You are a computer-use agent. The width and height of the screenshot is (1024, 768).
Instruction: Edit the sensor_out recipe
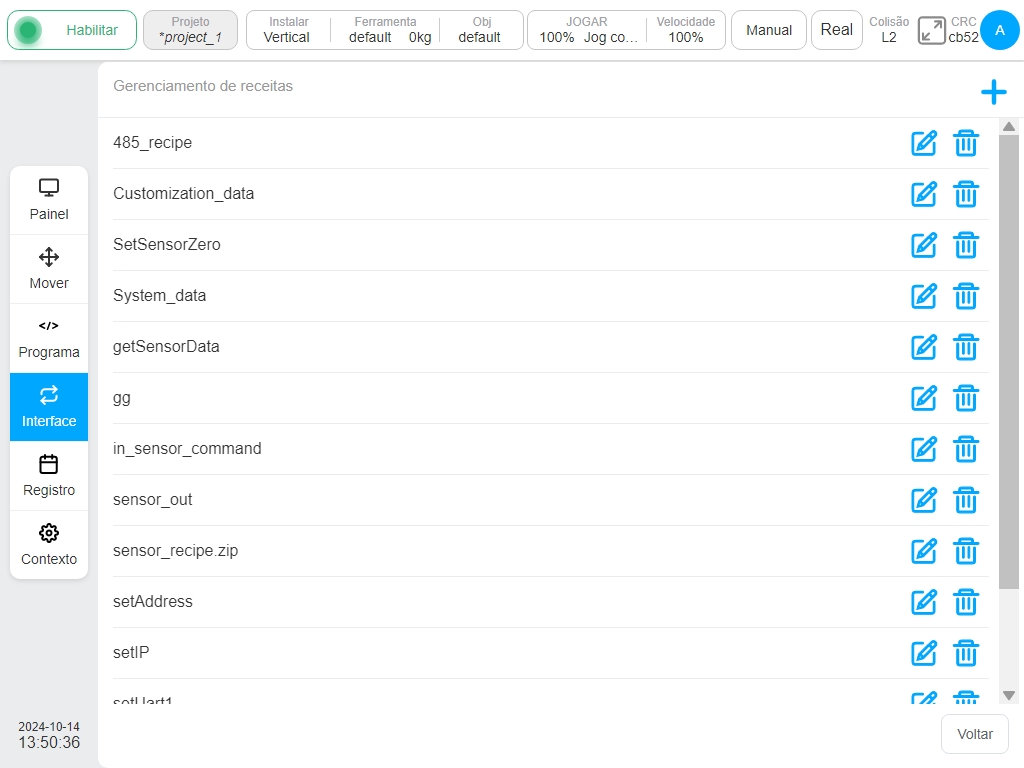(923, 500)
